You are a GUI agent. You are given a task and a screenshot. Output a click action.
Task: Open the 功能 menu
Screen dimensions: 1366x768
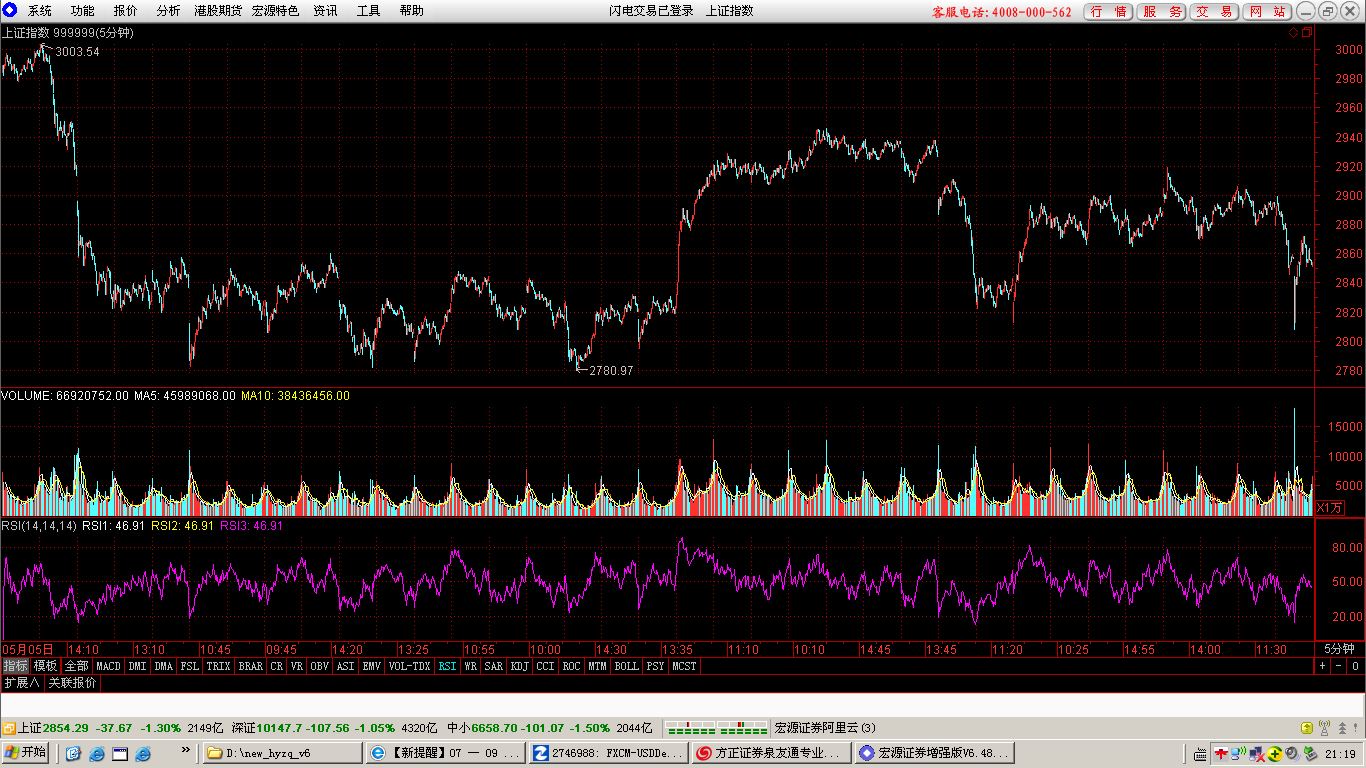pos(83,11)
